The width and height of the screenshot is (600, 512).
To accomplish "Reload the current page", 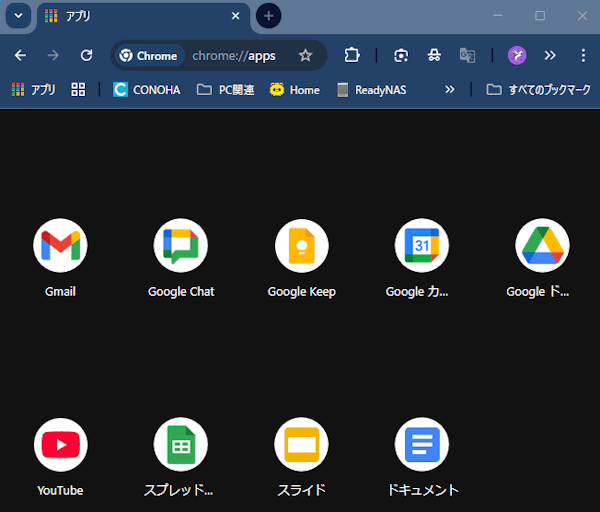I will coord(86,55).
